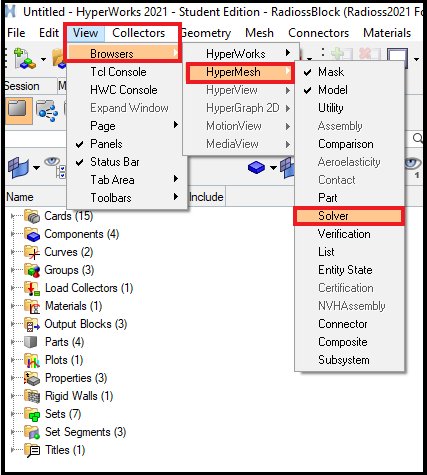Select the Rigid Walls folder icon
Screen dimensions: 427x475
[32, 396]
